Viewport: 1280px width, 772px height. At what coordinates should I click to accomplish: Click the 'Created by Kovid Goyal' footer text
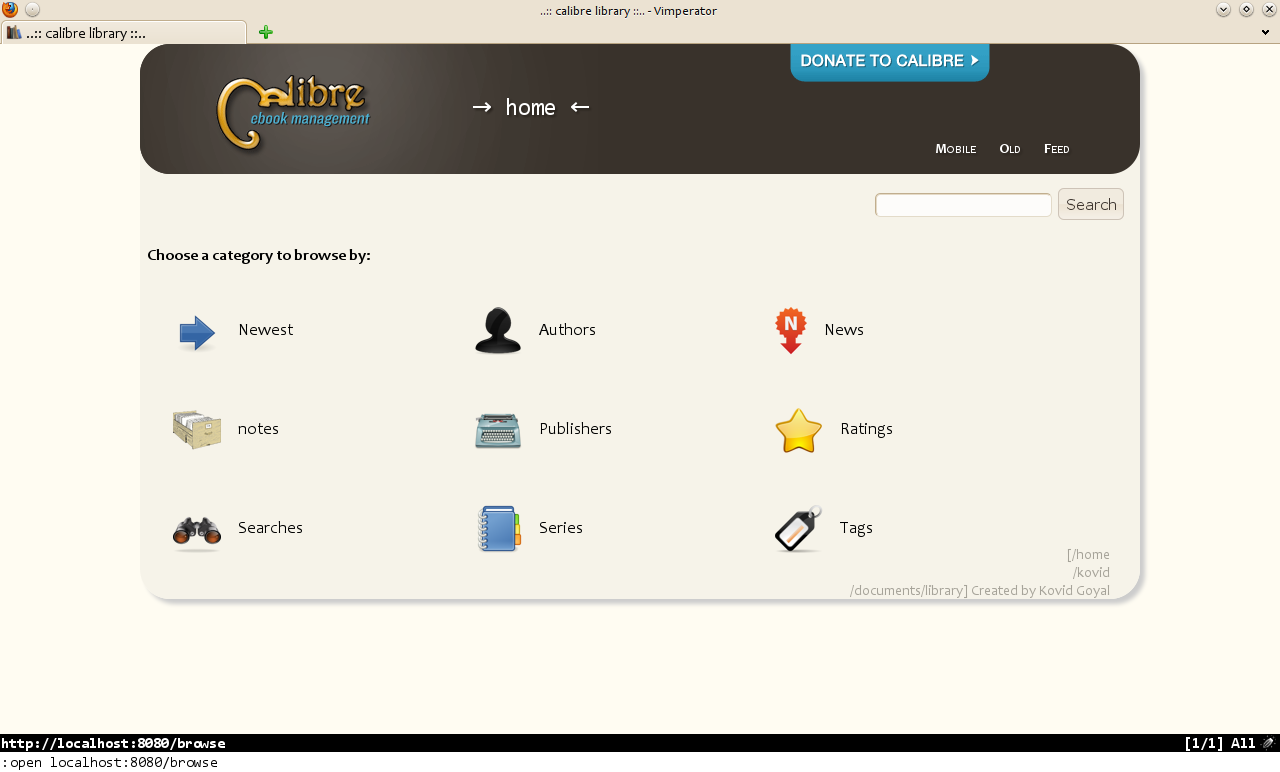coord(1040,590)
